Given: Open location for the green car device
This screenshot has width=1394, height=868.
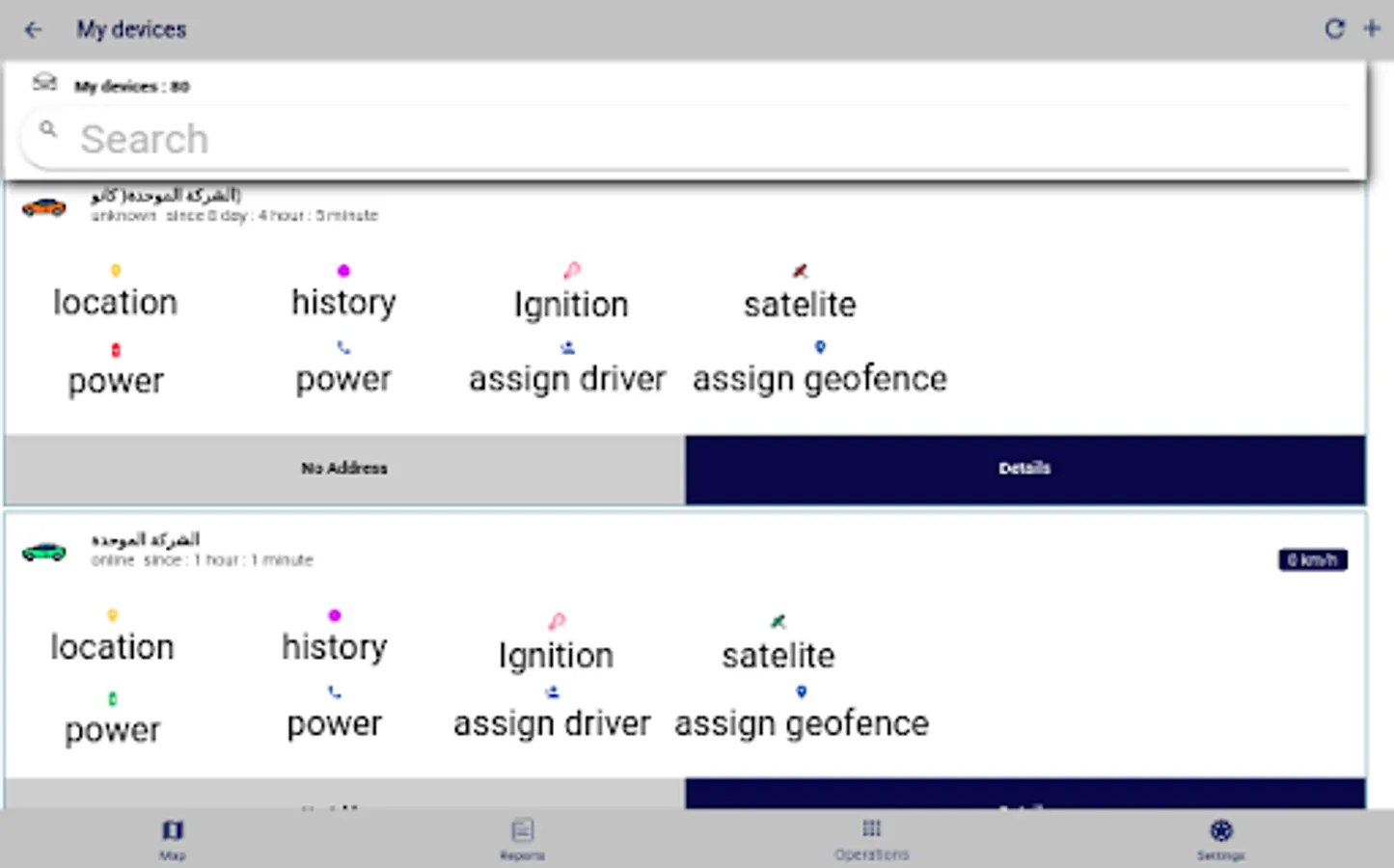Looking at the screenshot, I should (112, 637).
